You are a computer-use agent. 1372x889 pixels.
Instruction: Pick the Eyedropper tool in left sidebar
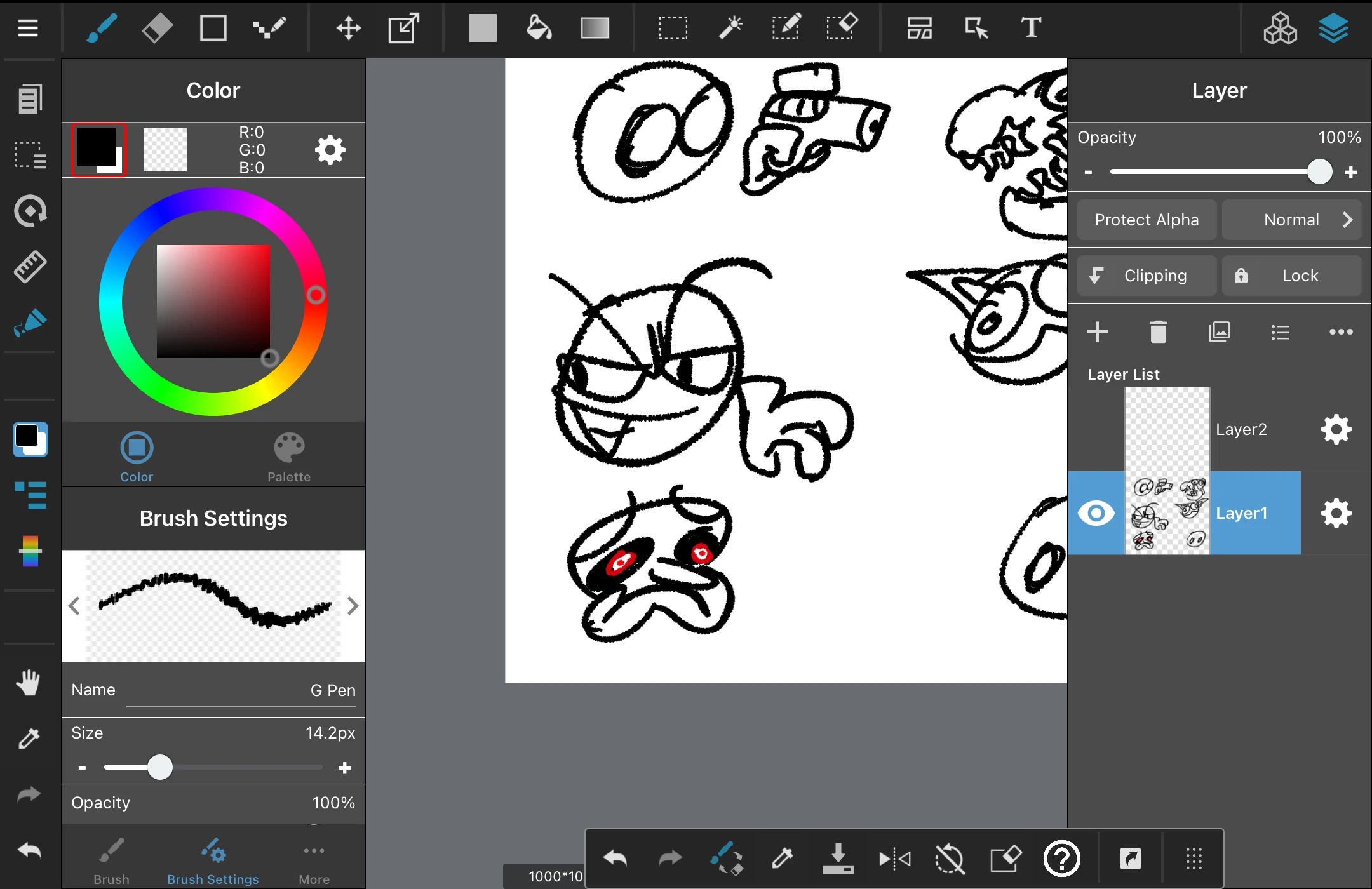(29, 739)
